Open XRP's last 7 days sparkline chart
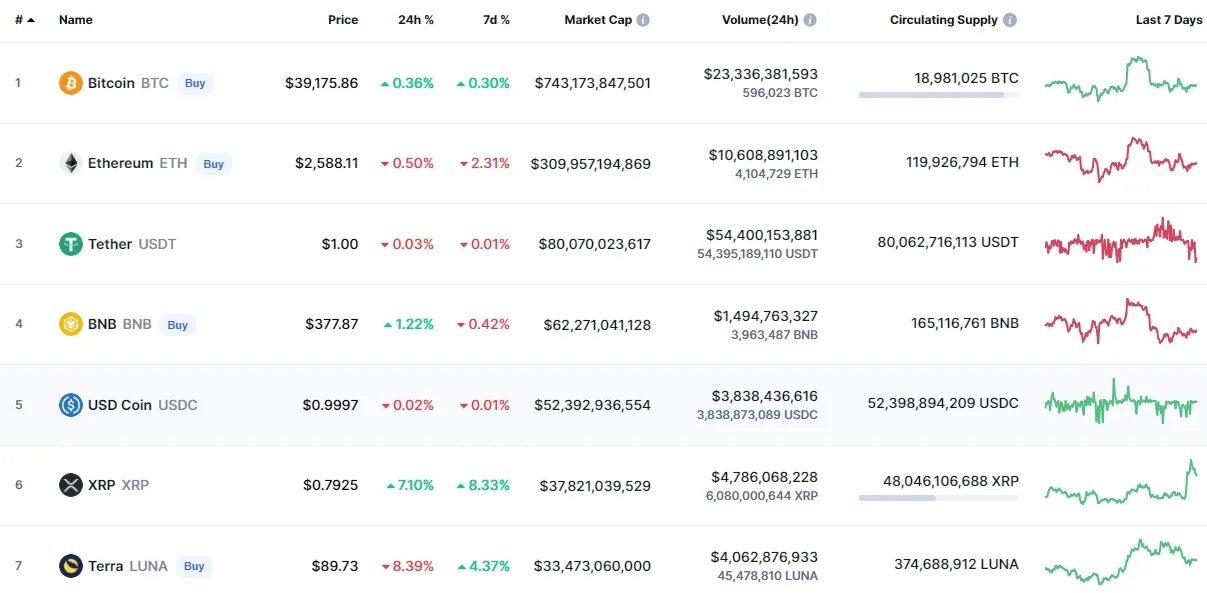Screen dimensions: 1207x593 1121,482
